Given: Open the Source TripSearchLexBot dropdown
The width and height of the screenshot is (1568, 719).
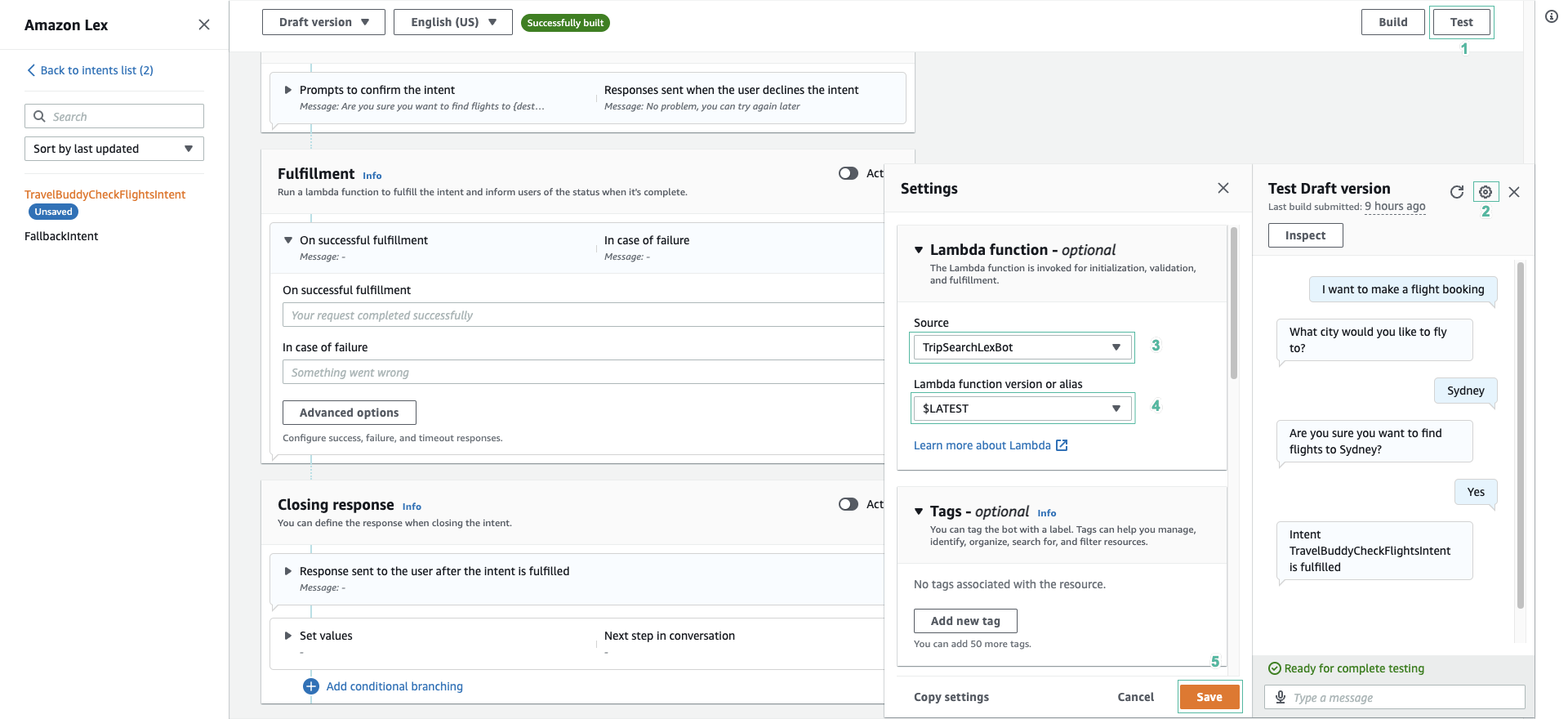Looking at the screenshot, I should (x=1022, y=347).
